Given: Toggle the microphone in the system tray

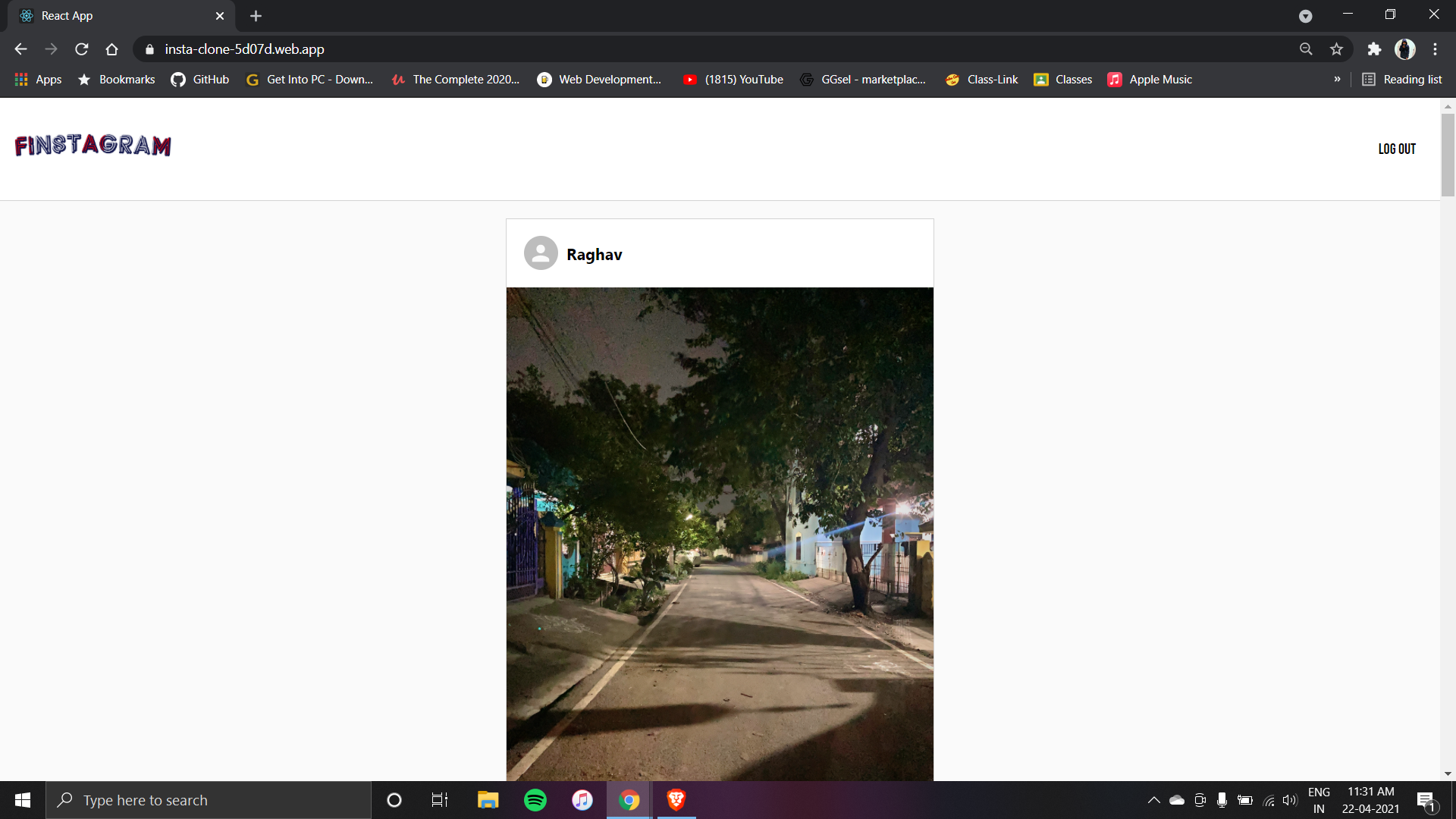Looking at the screenshot, I should pos(1222,799).
